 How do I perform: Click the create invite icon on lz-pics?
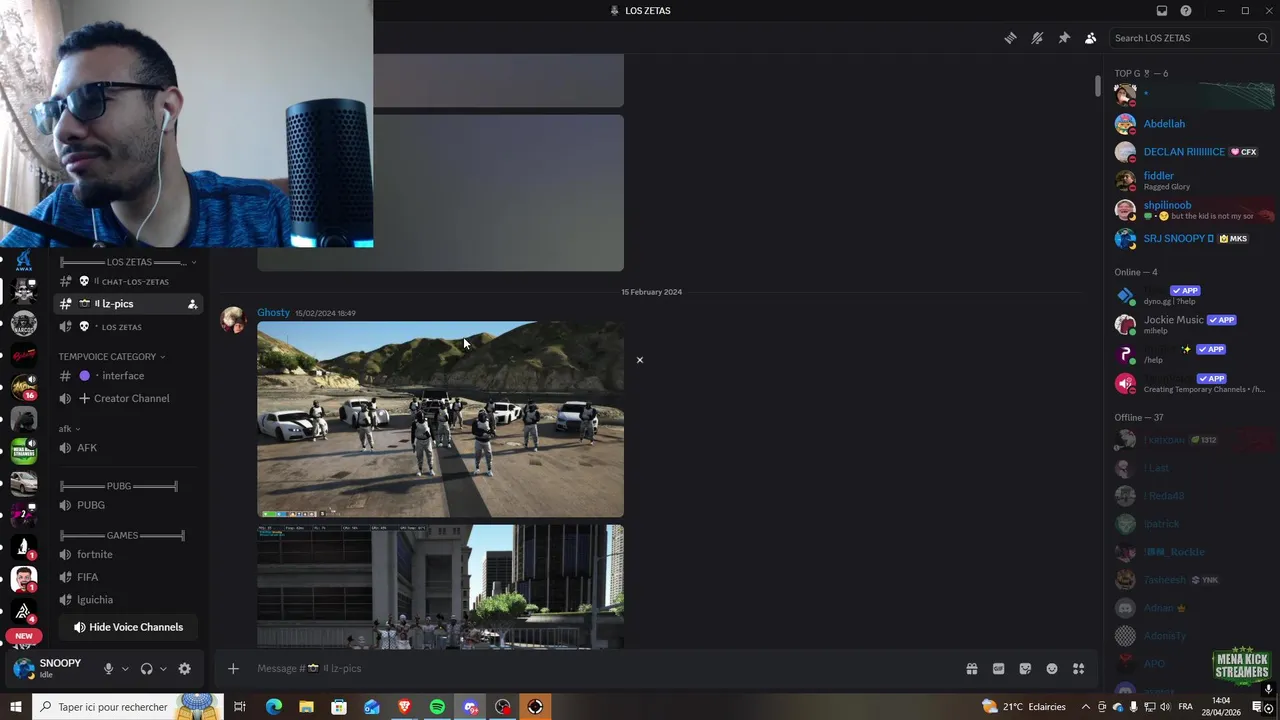point(192,304)
